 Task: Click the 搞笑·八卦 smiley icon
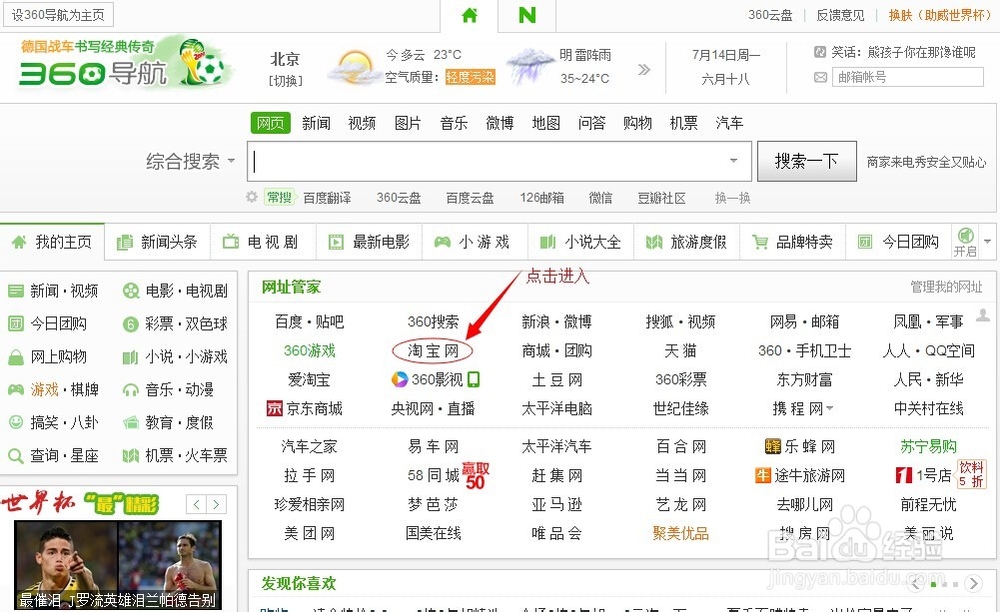pyautogui.click(x=15, y=422)
